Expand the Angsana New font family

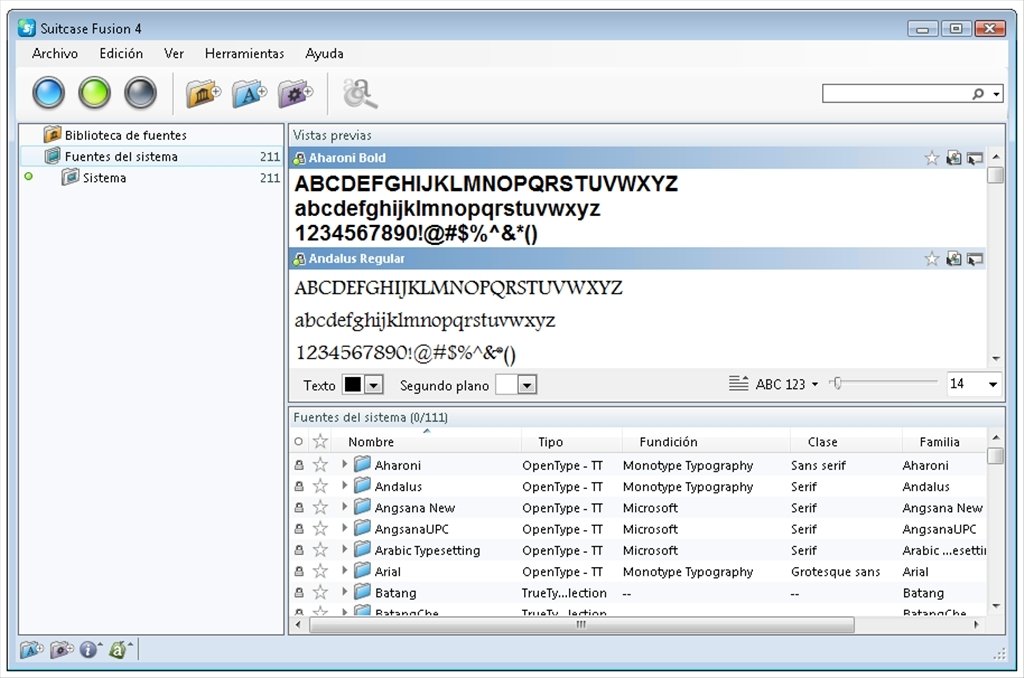point(344,507)
